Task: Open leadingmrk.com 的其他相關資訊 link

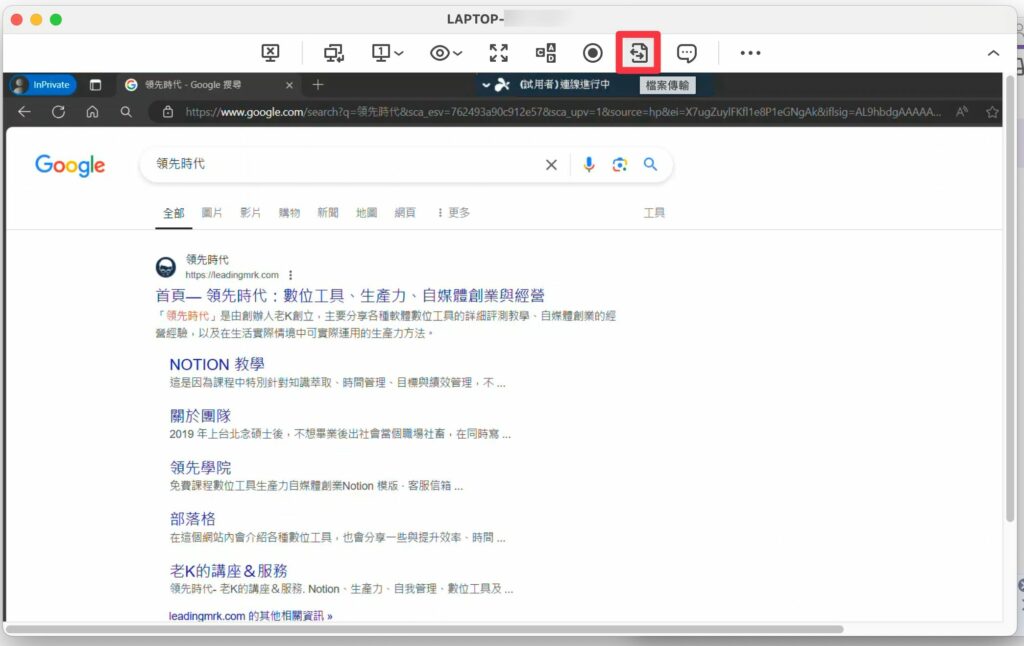Action: [x=251, y=616]
